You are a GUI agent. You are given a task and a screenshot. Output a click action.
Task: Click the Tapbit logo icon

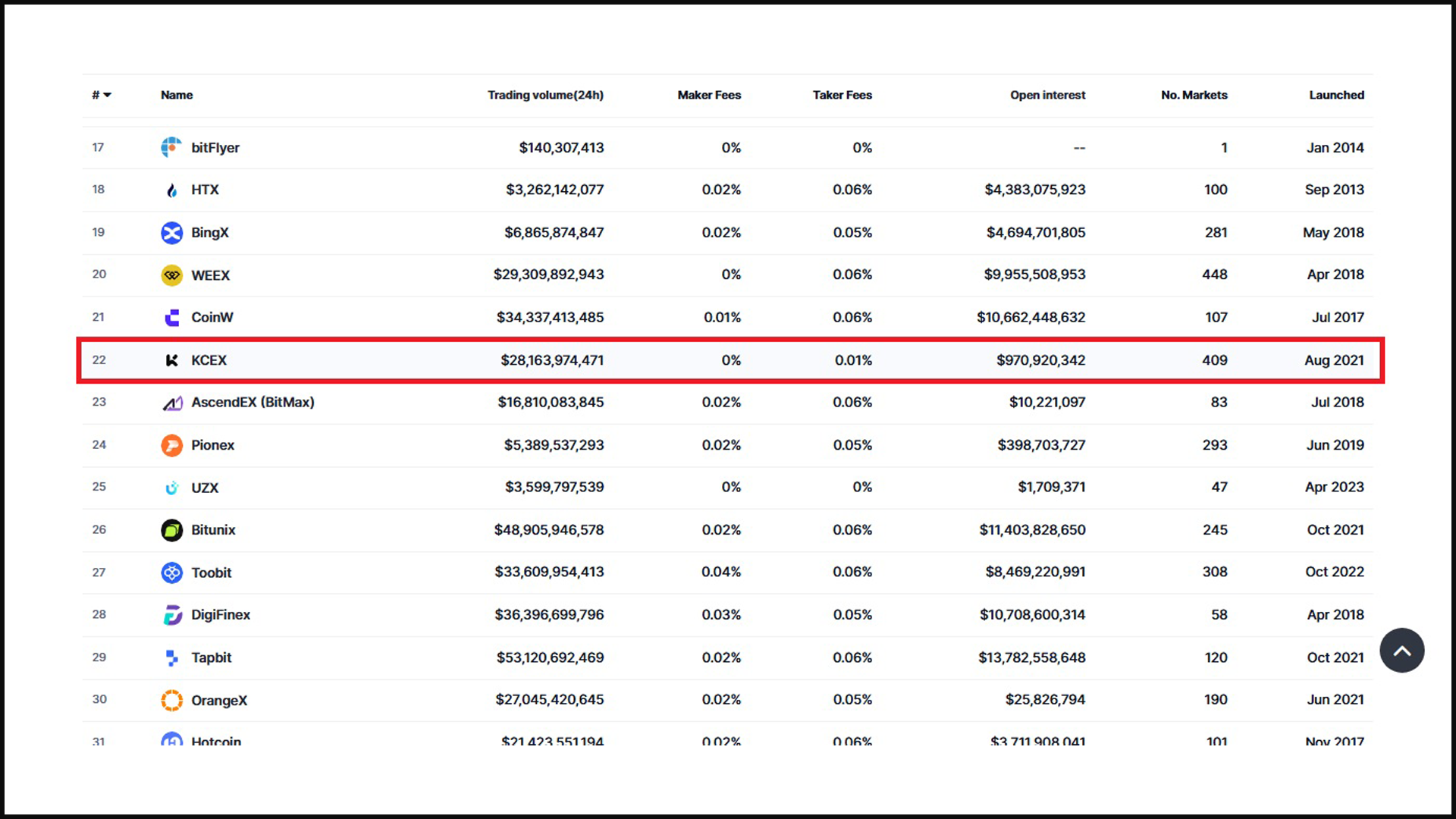pyautogui.click(x=171, y=657)
